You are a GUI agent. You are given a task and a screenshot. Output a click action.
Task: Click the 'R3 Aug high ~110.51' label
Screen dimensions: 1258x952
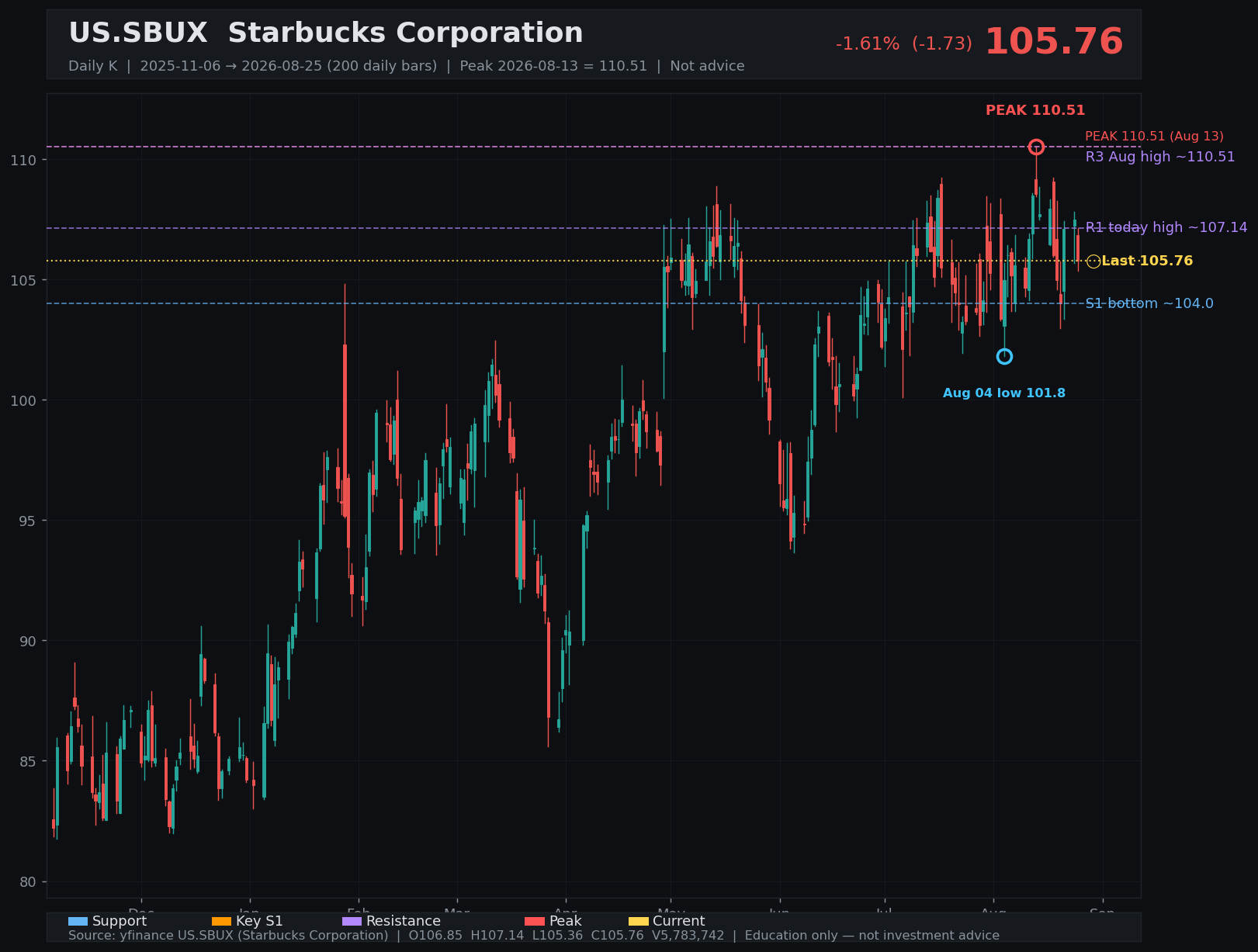click(1160, 157)
